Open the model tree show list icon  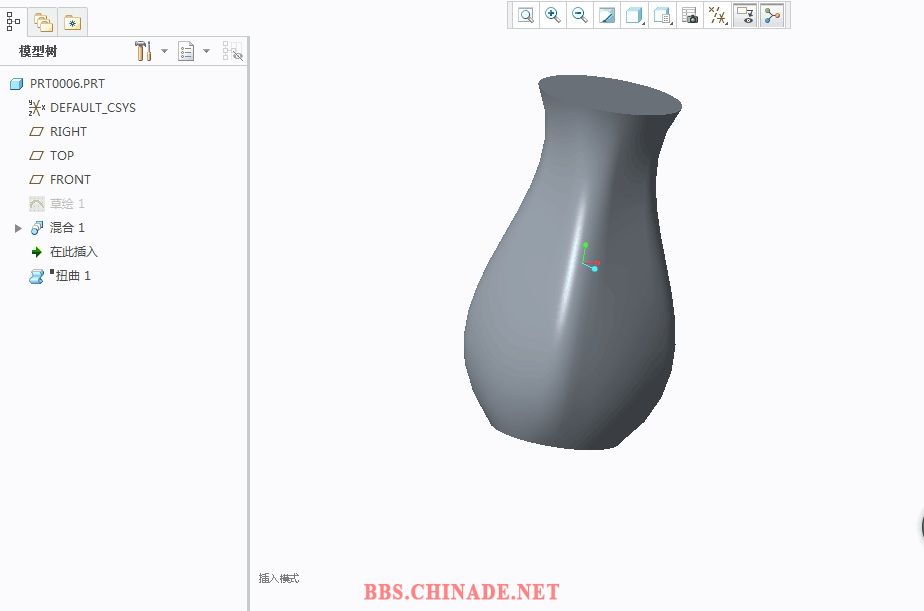point(186,51)
